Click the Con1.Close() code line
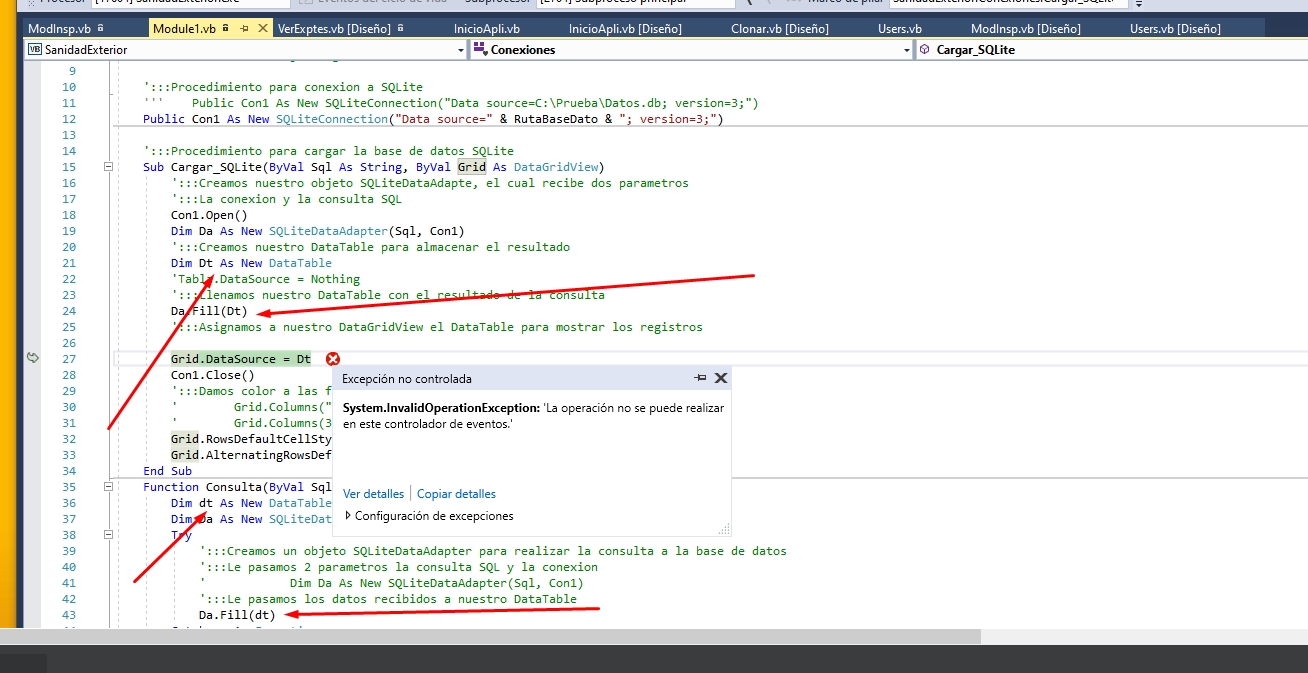The width and height of the screenshot is (1308, 673). point(212,375)
